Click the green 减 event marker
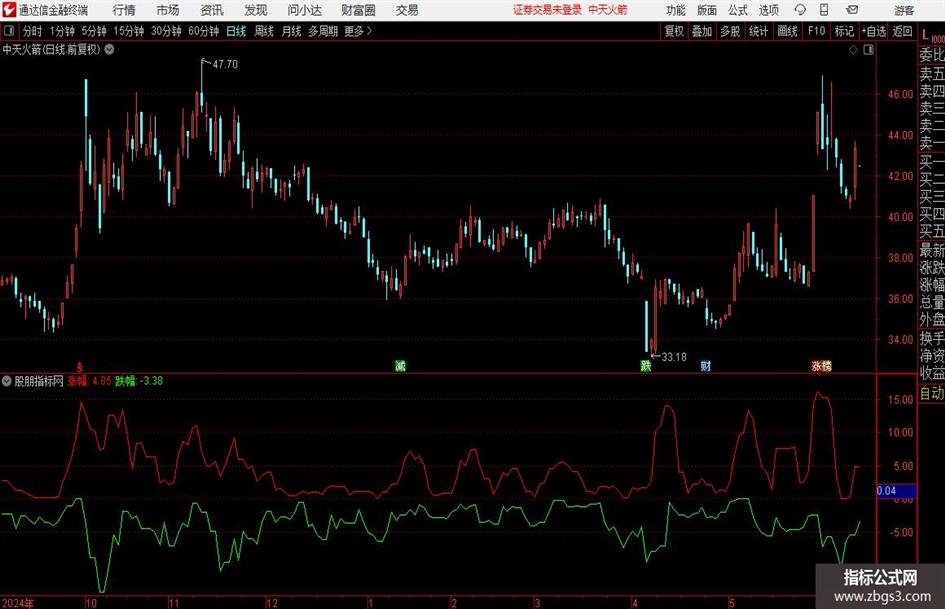The width and height of the screenshot is (945, 609). coord(400,365)
